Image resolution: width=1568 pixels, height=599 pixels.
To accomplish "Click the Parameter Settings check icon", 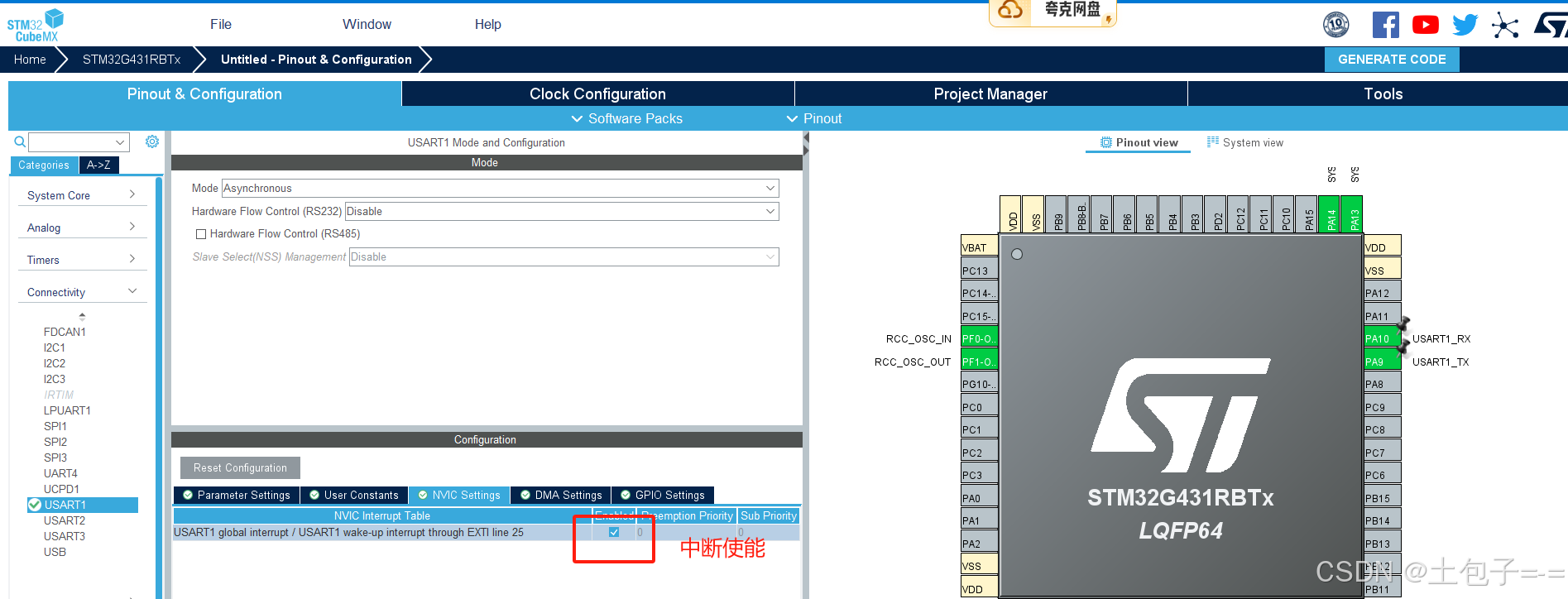I will click(x=188, y=495).
